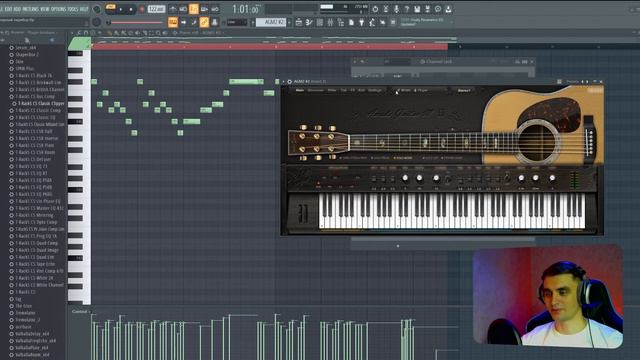Screen dimensions: 640x360
Task: Show the Channel rack toolbar icon
Action: pyautogui.click(x=320, y=22)
